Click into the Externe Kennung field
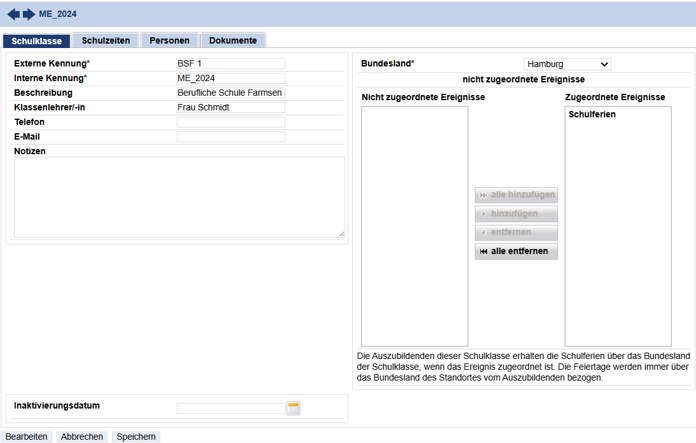The height and width of the screenshot is (443, 696). pos(230,64)
